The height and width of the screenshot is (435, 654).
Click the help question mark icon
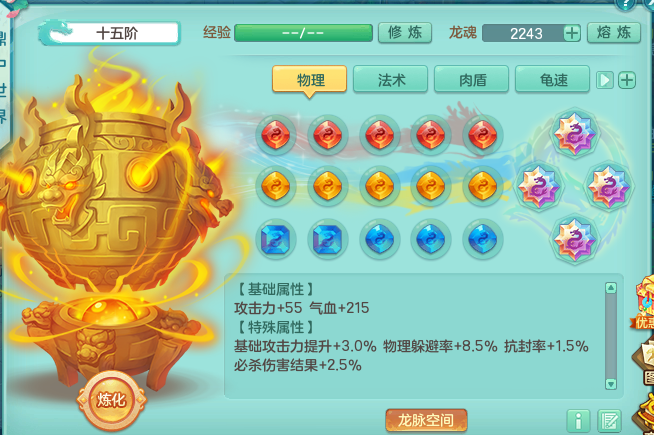click(626, 4)
